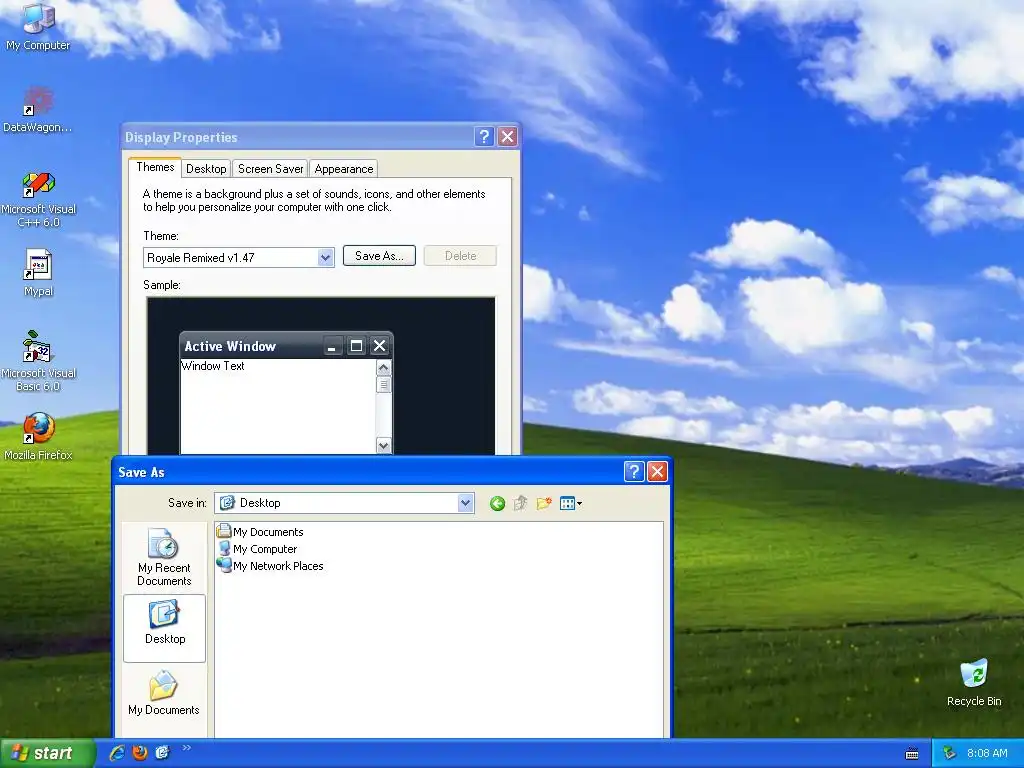Select My Computer in file list
The image size is (1024, 768).
(x=257, y=549)
